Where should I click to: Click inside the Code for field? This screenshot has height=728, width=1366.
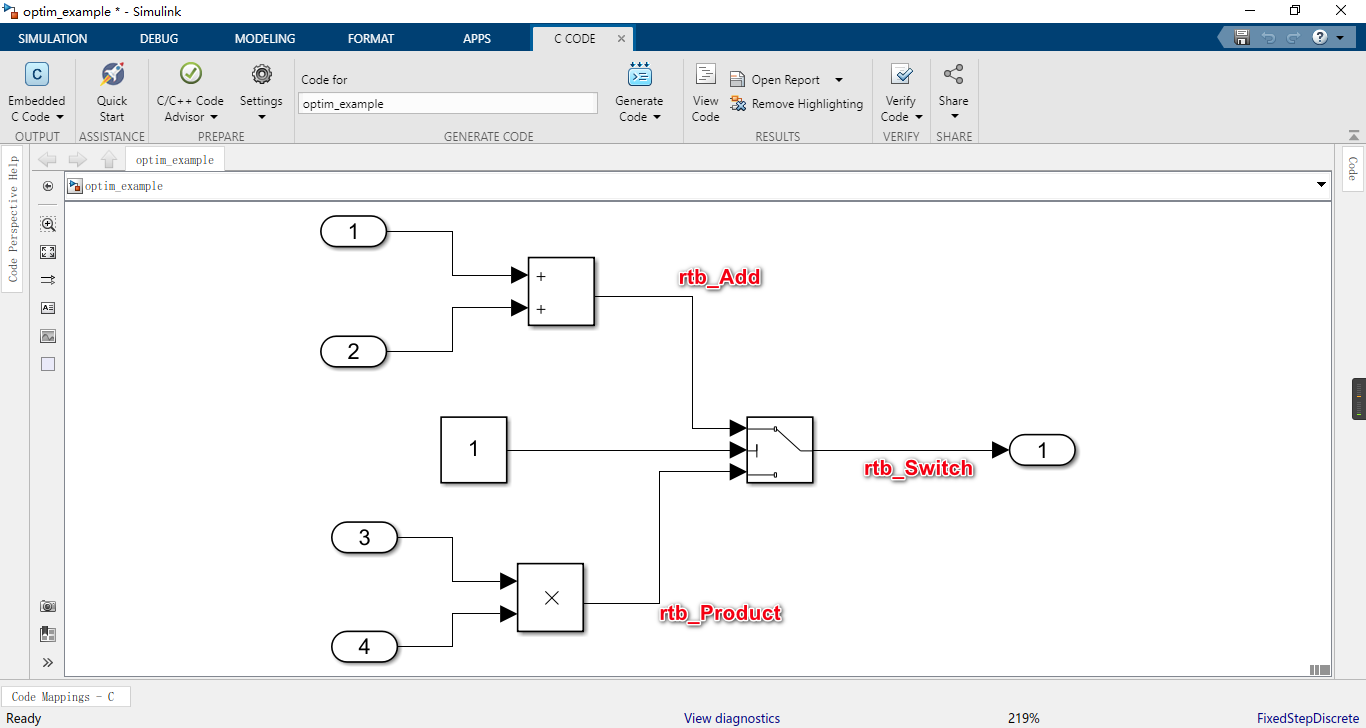(447, 103)
